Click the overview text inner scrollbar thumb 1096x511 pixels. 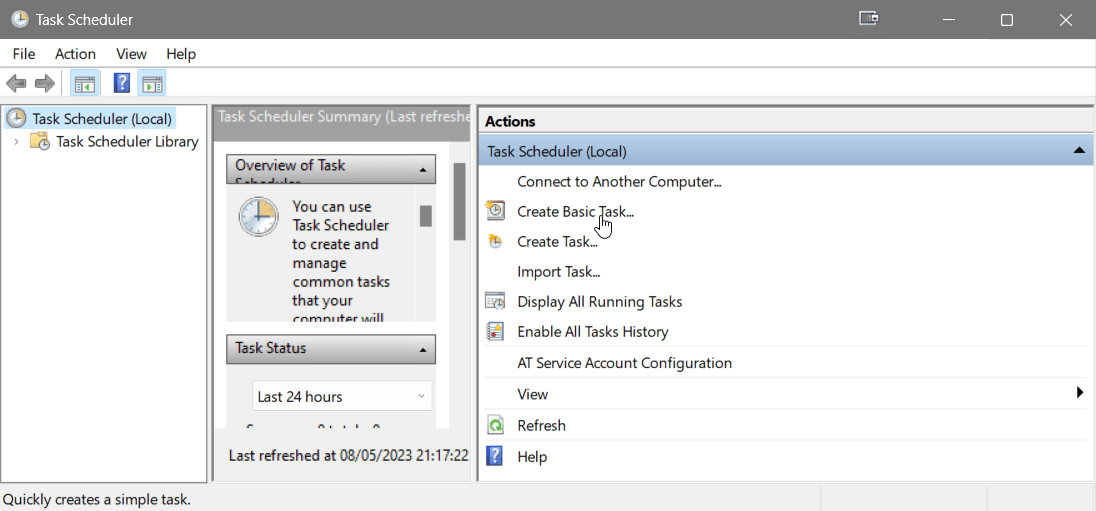pos(426,215)
